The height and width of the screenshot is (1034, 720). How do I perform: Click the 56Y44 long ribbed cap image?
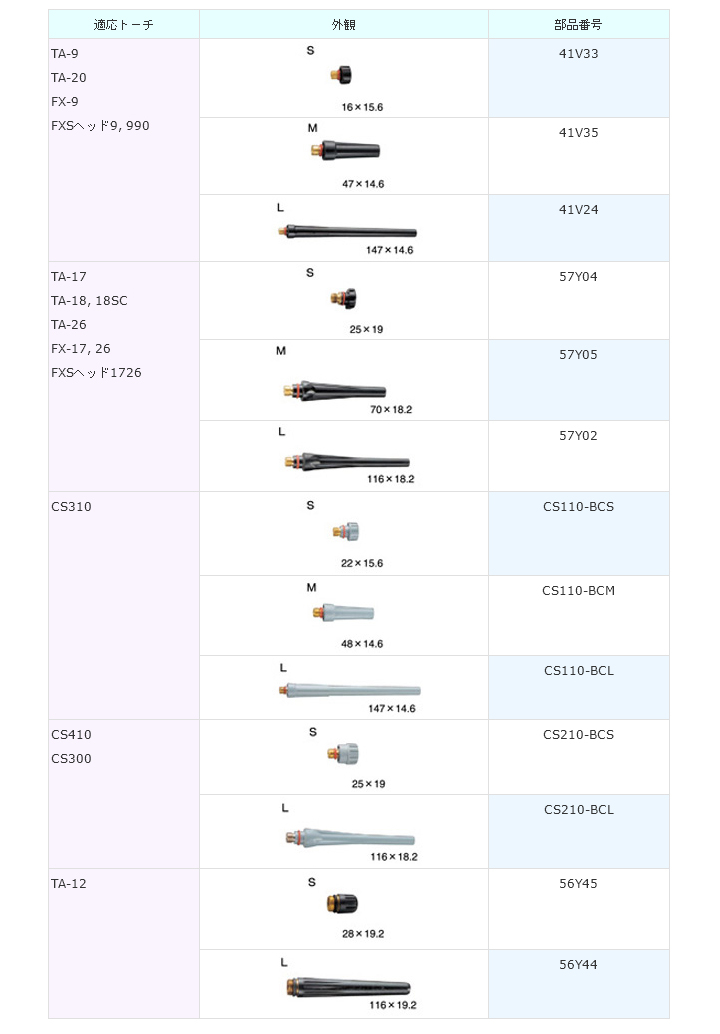coord(347,987)
